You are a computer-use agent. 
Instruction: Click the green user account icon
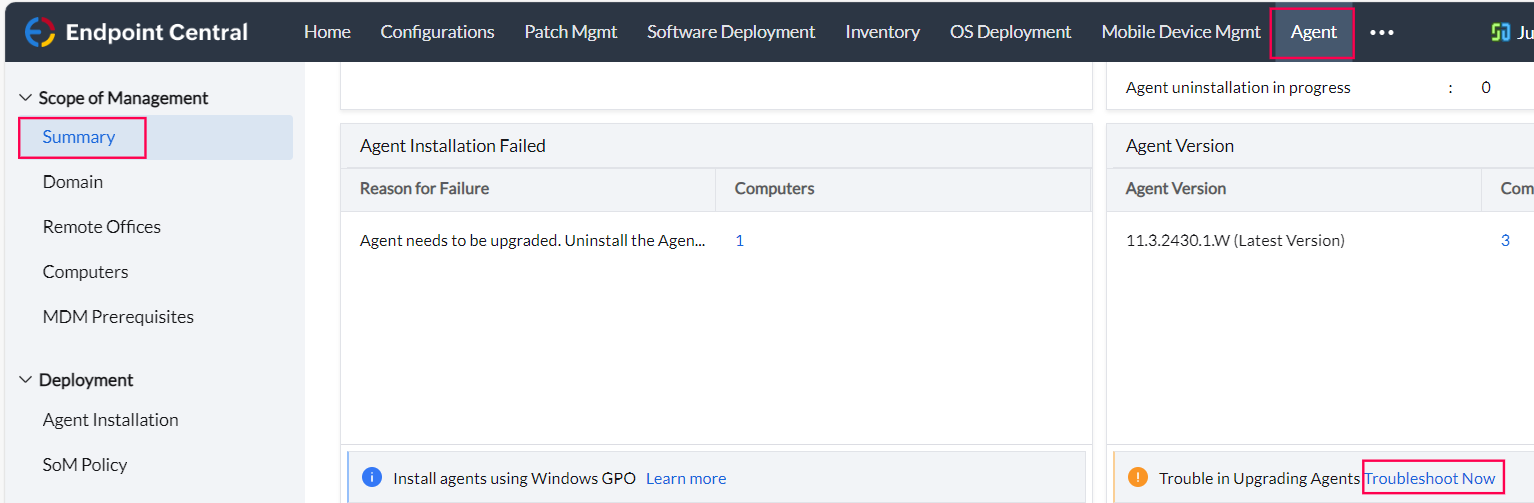1500,32
